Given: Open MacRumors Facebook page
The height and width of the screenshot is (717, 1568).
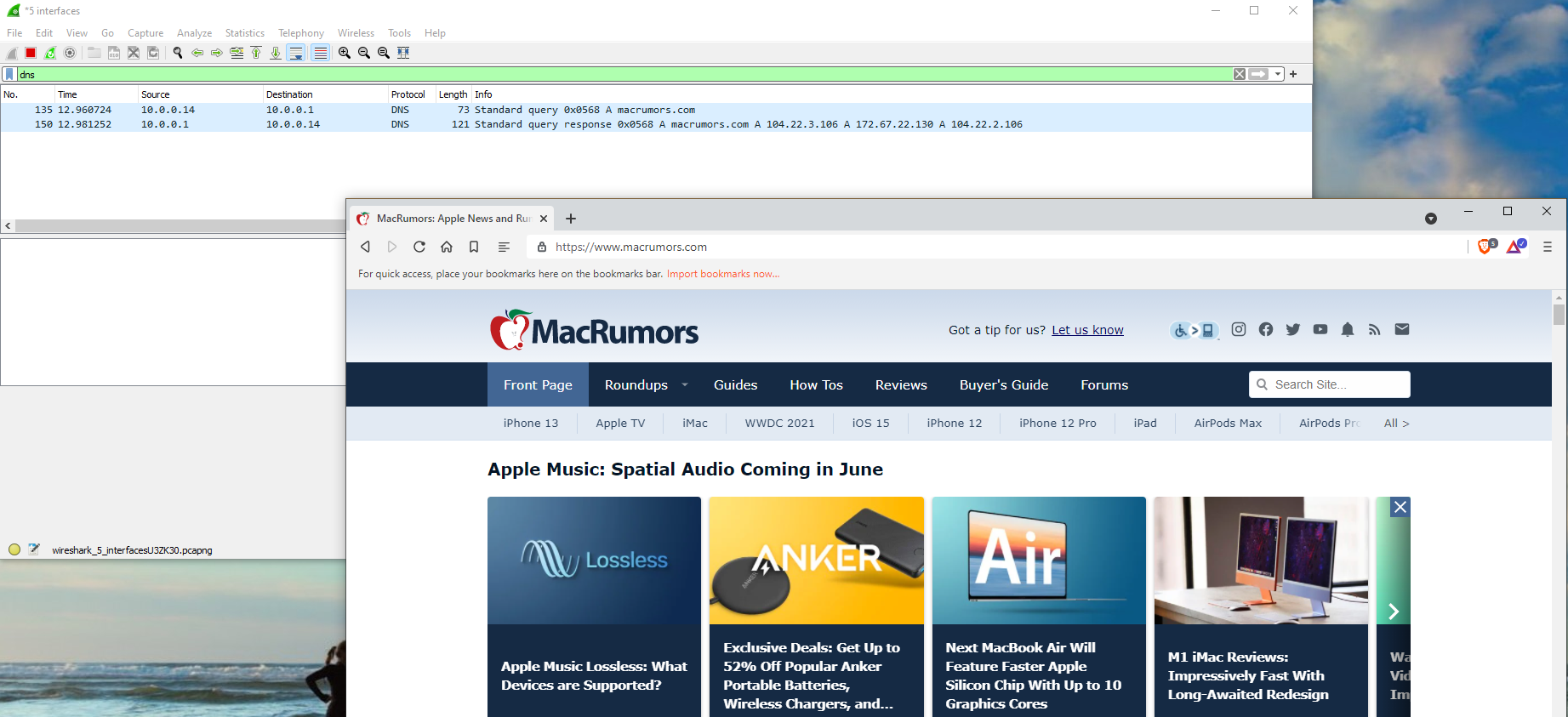Looking at the screenshot, I should click(1266, 329).
